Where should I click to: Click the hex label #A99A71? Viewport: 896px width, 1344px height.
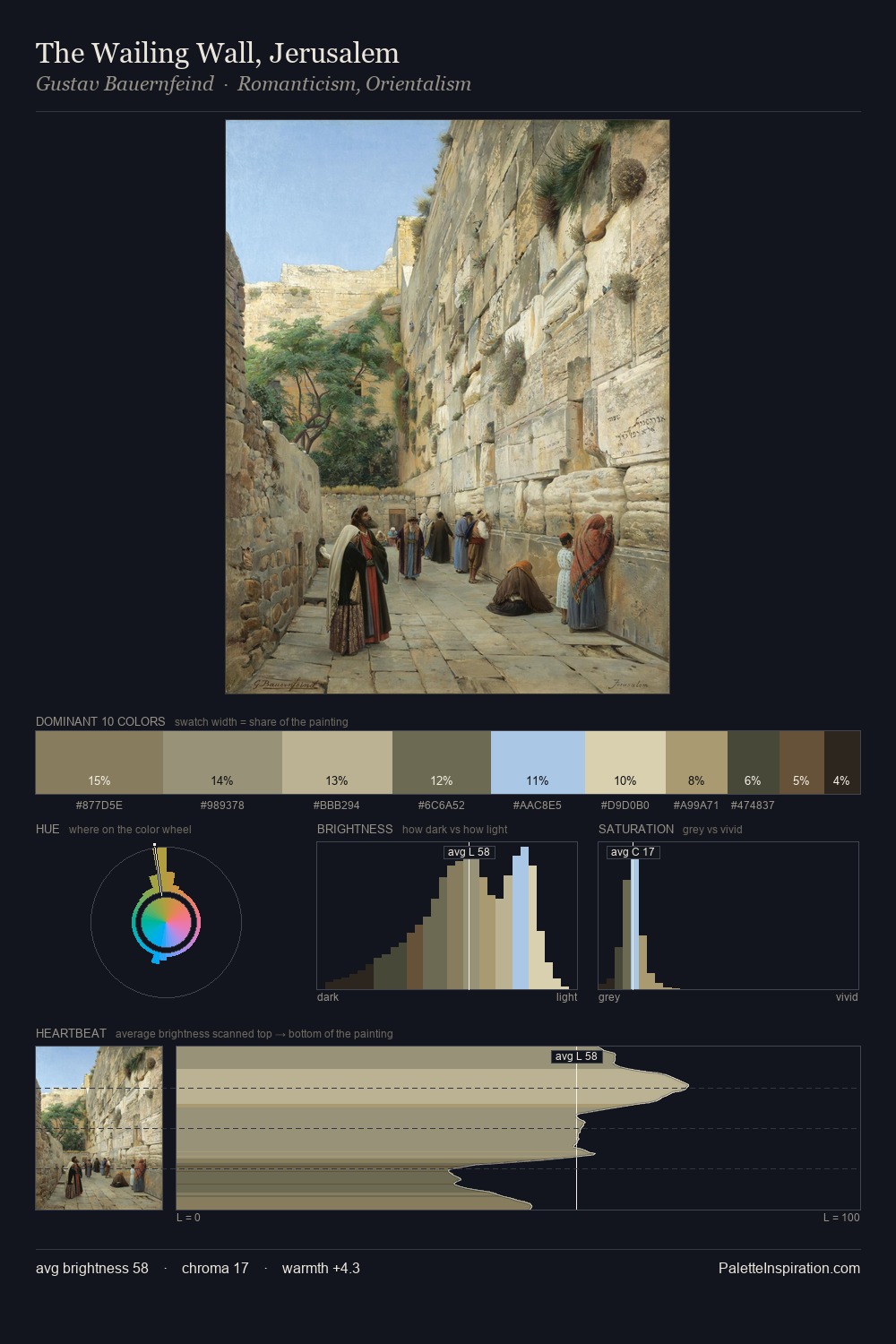(x=696, y=806)
